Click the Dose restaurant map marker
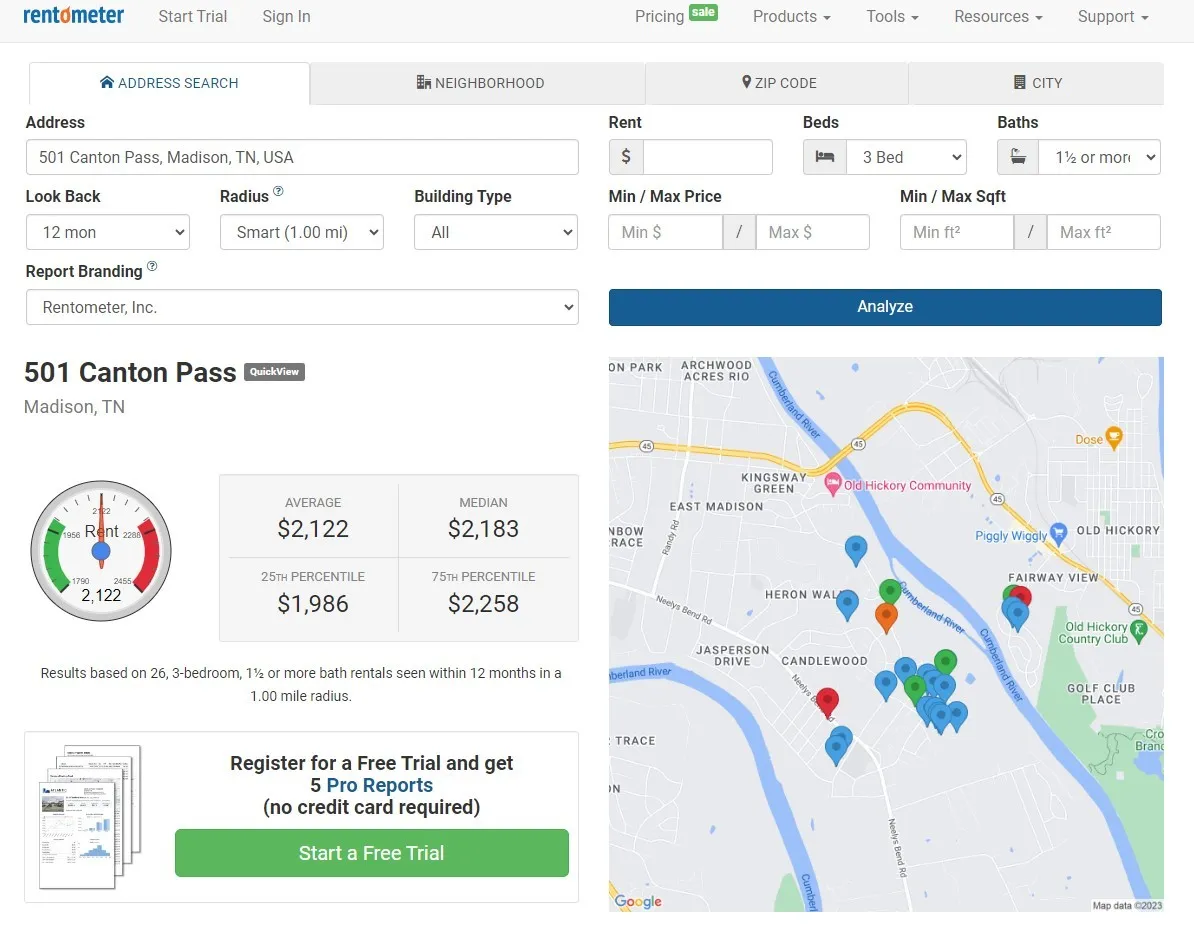 1114,437
